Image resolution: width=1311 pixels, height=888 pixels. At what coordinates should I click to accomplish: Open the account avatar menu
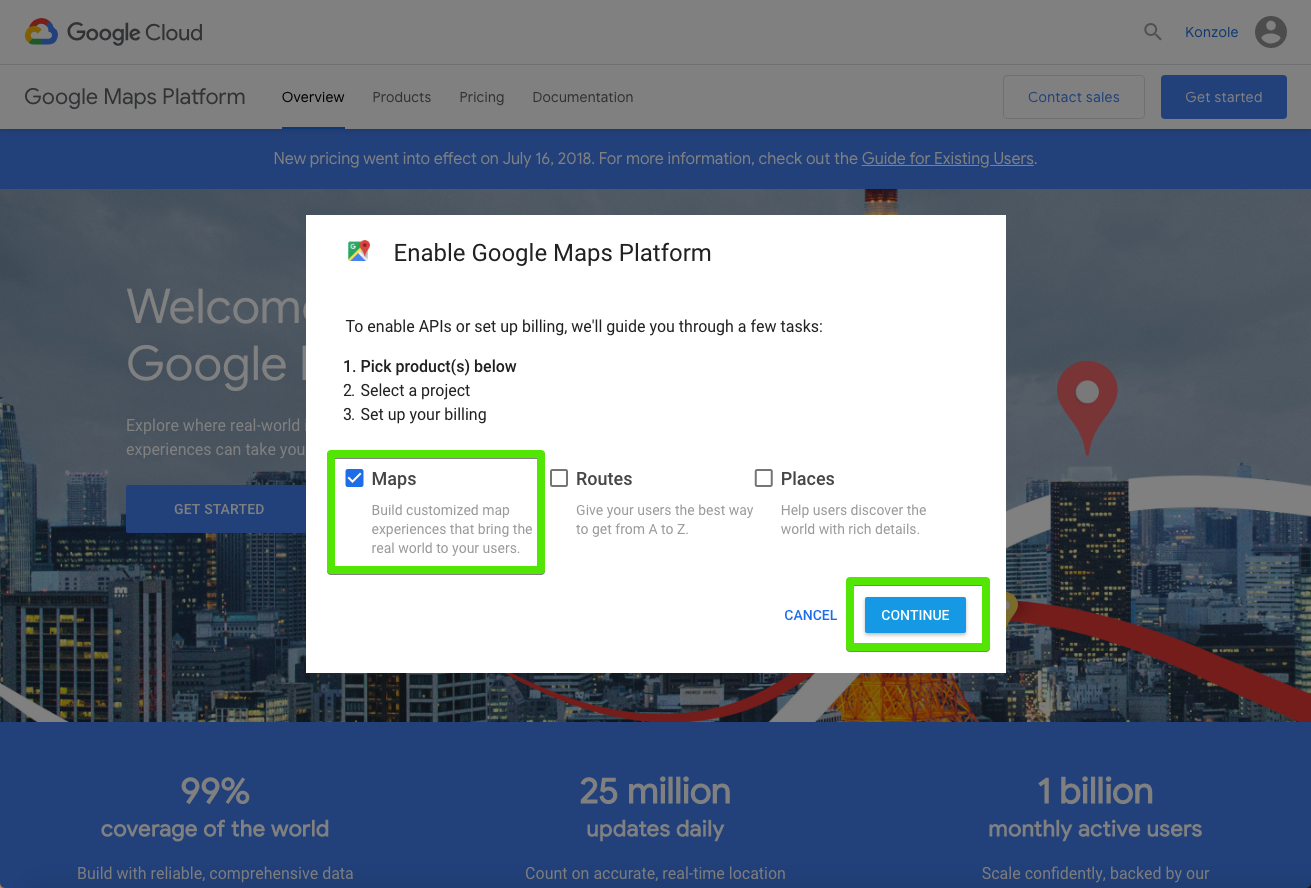[1271, 32]
